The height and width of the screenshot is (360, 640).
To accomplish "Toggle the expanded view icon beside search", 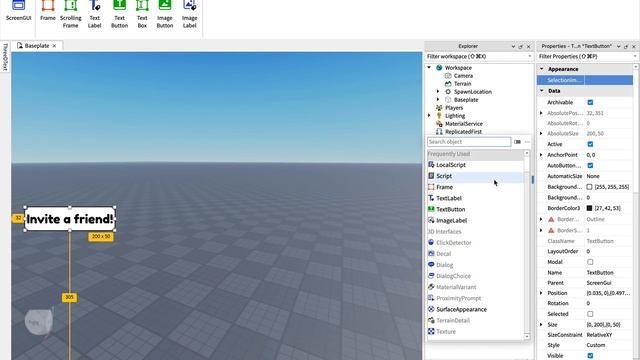I will click(517, 142).
